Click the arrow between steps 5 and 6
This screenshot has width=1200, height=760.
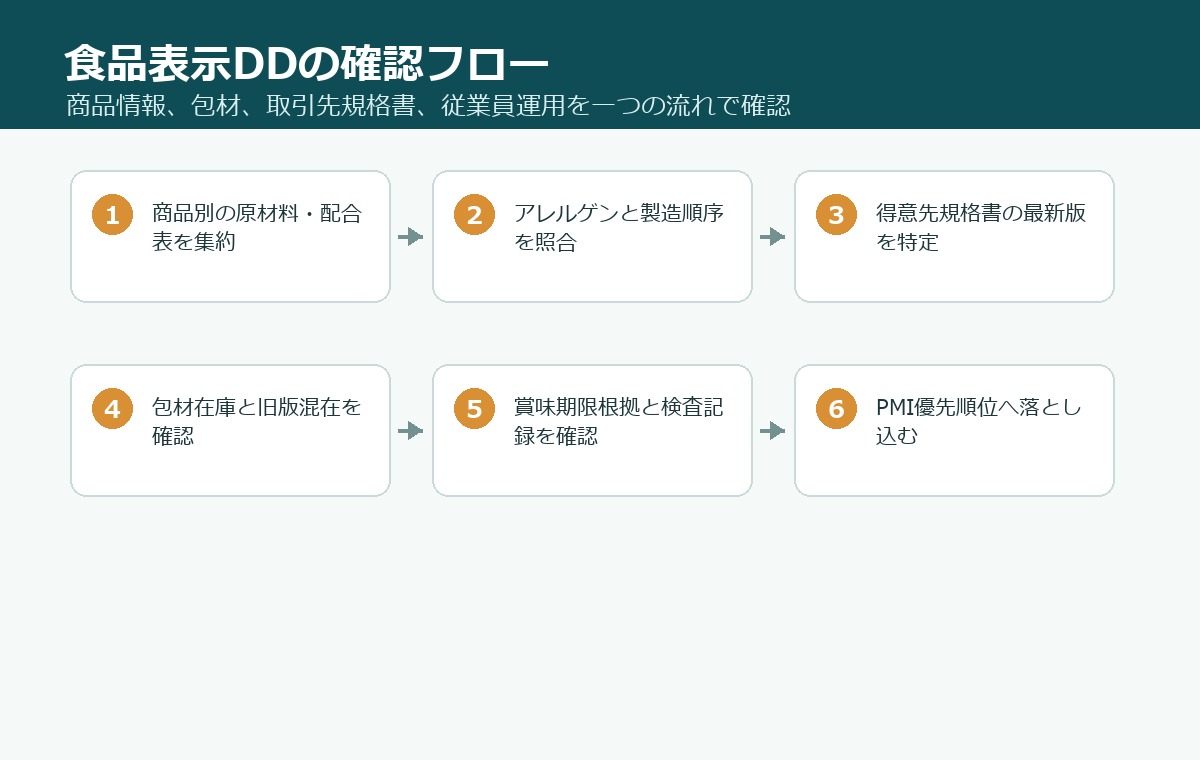pos(773,431)
